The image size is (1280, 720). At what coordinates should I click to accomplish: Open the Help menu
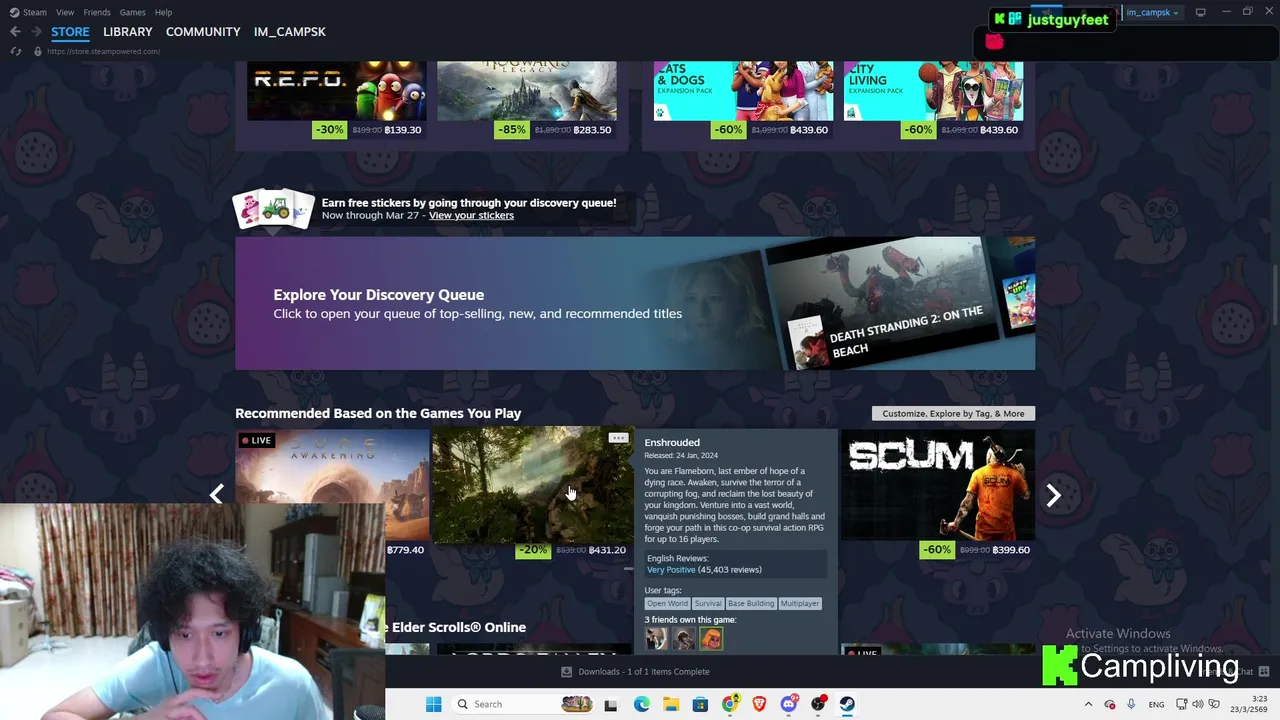point(163,12)
